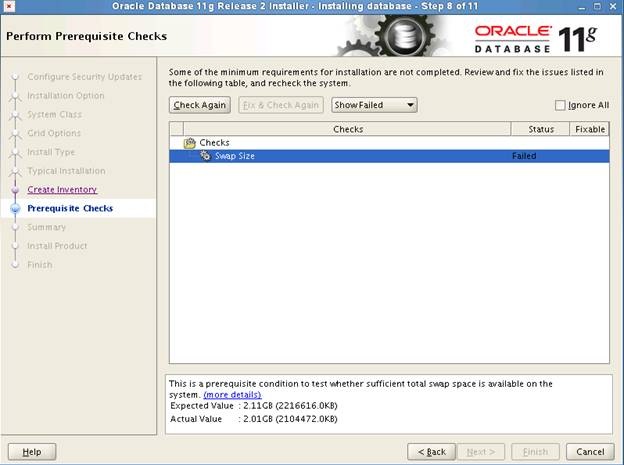Click the gear icon beside Swap Size
This screenshot has height=465, width=624.
pyautogui.click(x=205, y=156)
